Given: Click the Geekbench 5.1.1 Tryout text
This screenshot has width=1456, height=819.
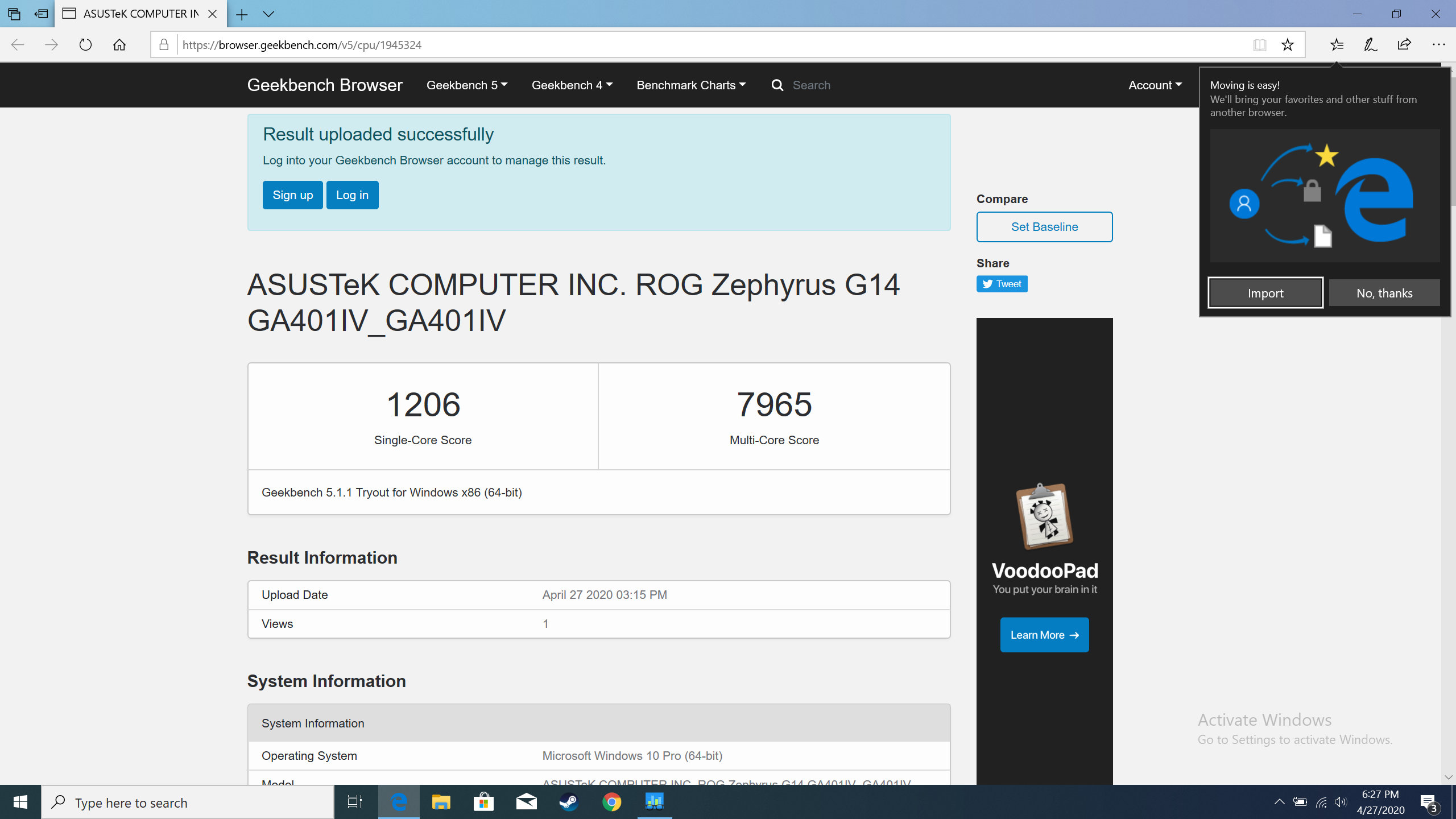Looking at the screenshot, I should click(391, 493).
